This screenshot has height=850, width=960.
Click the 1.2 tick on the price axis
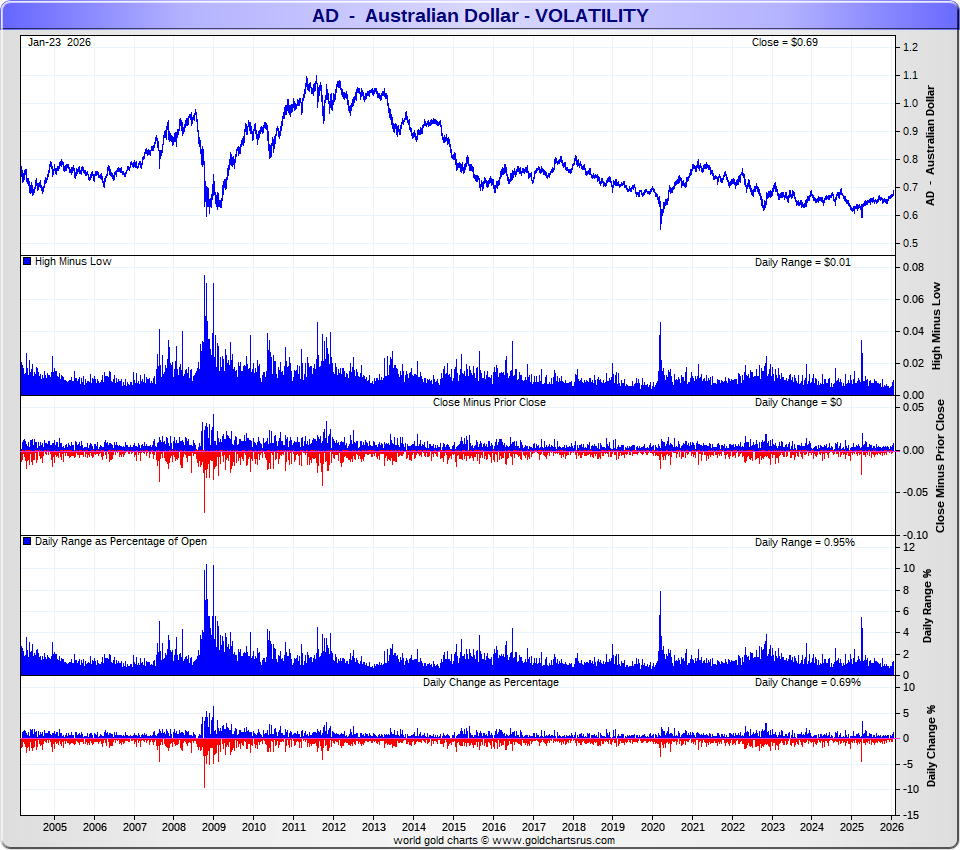click(910, 48)
